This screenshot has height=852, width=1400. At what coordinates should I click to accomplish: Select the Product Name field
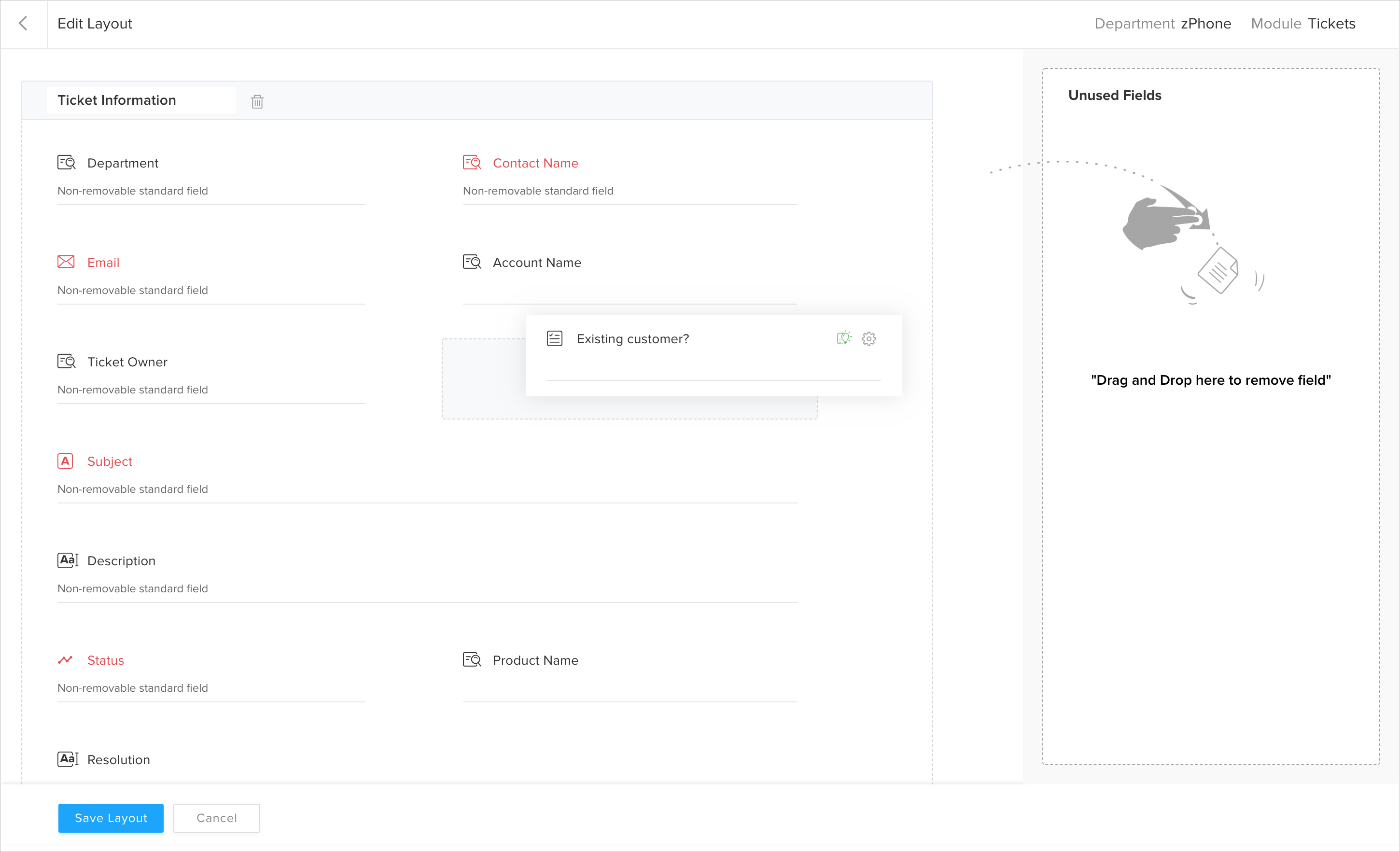pyautogui.click(x=535, y=660)
